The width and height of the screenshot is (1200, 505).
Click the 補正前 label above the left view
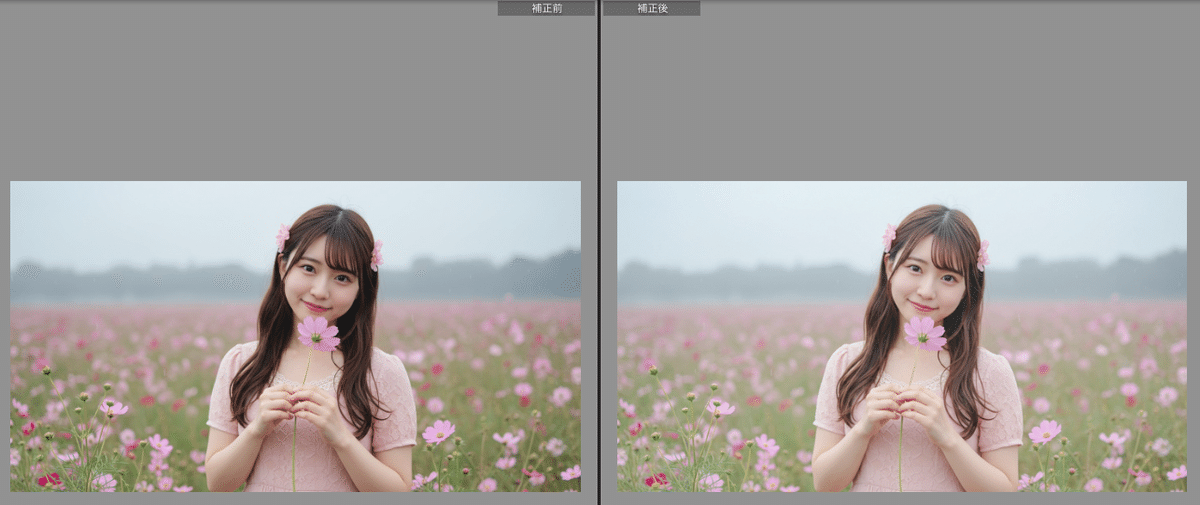pos(546,8)
